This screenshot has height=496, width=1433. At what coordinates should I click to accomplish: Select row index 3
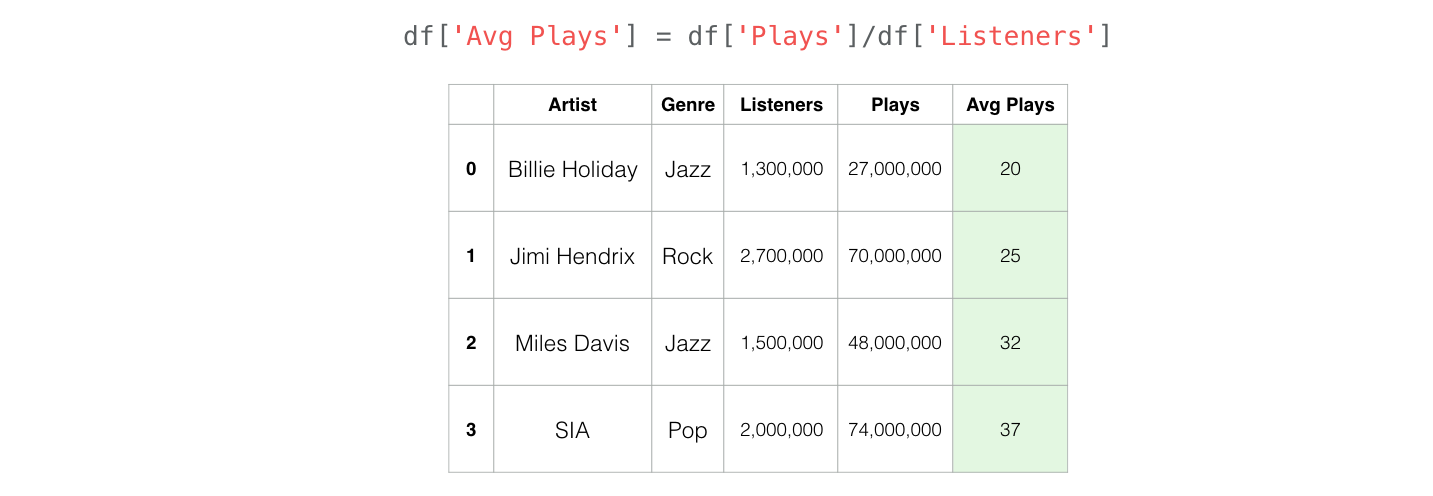471,430
